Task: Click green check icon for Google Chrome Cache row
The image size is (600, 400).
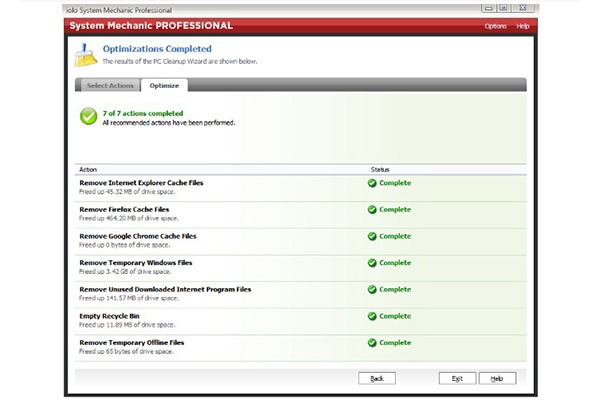Action: 372,236
